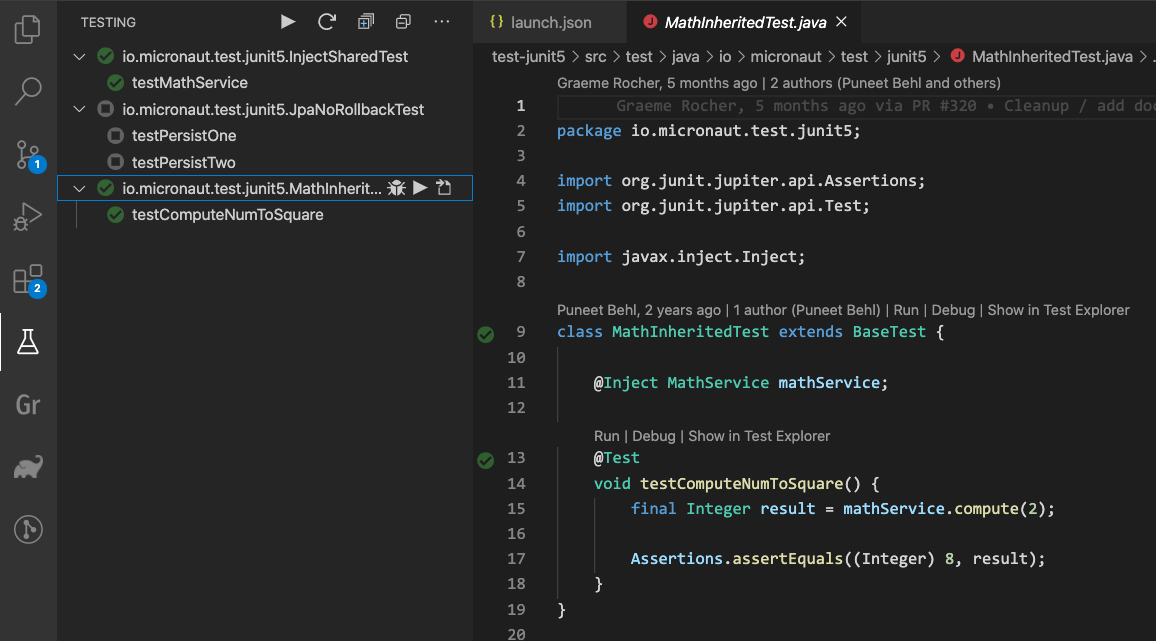The image size is (1156, 641).
Task: Click the testPersistOne unrun status icon
Action: [115, 136]
